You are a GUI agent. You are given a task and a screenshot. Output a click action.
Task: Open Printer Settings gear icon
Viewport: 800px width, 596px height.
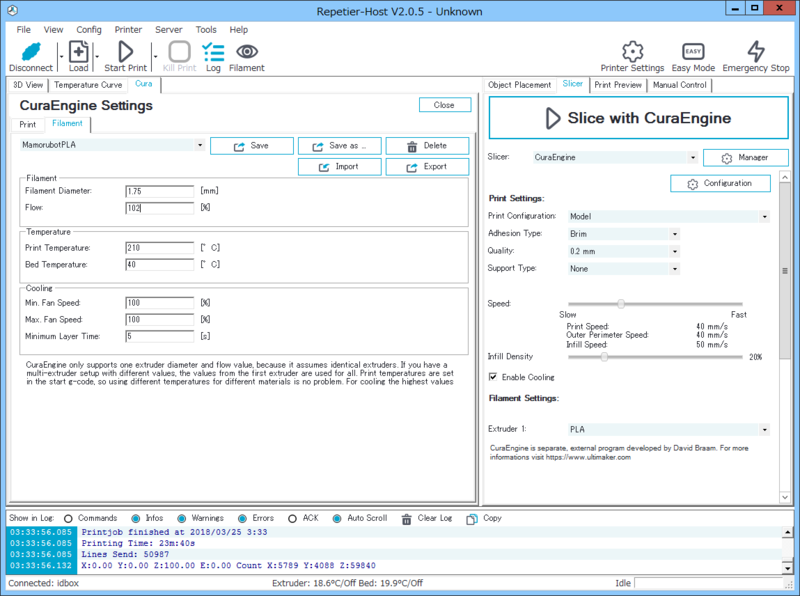tap(633, 52)
